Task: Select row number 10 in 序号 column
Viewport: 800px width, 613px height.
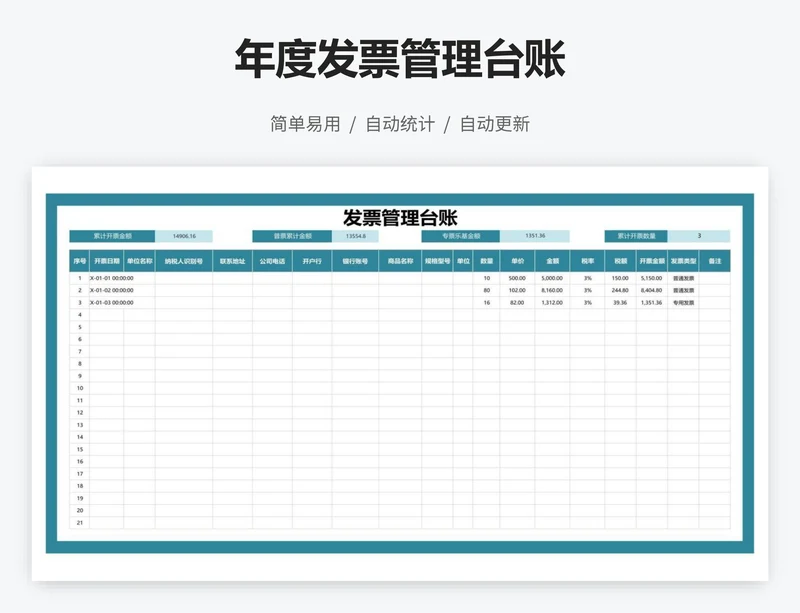Action: (x=80, y=388)
